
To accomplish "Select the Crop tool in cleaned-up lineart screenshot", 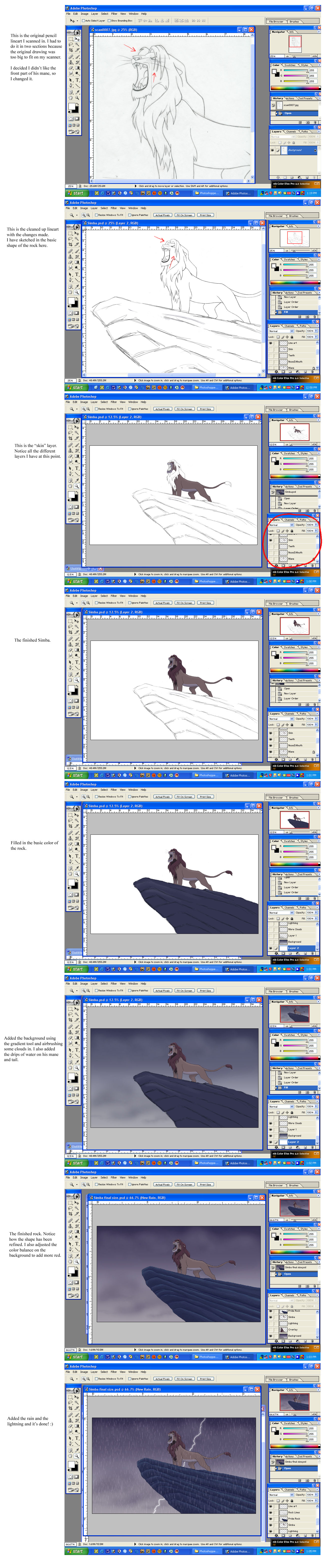I will (70, 244).
